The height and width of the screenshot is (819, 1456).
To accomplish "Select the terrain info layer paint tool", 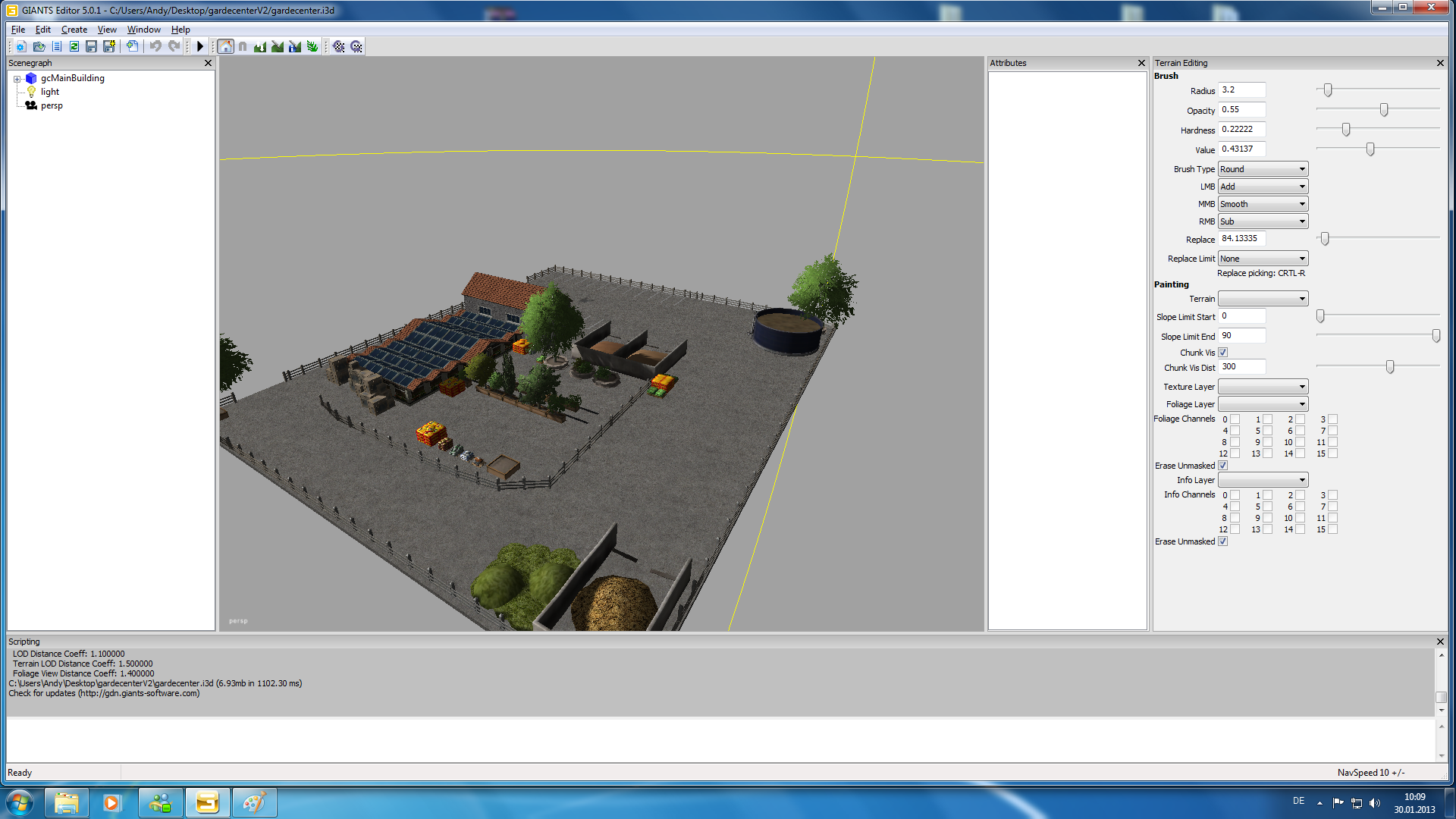I will [x=295, y=46].
